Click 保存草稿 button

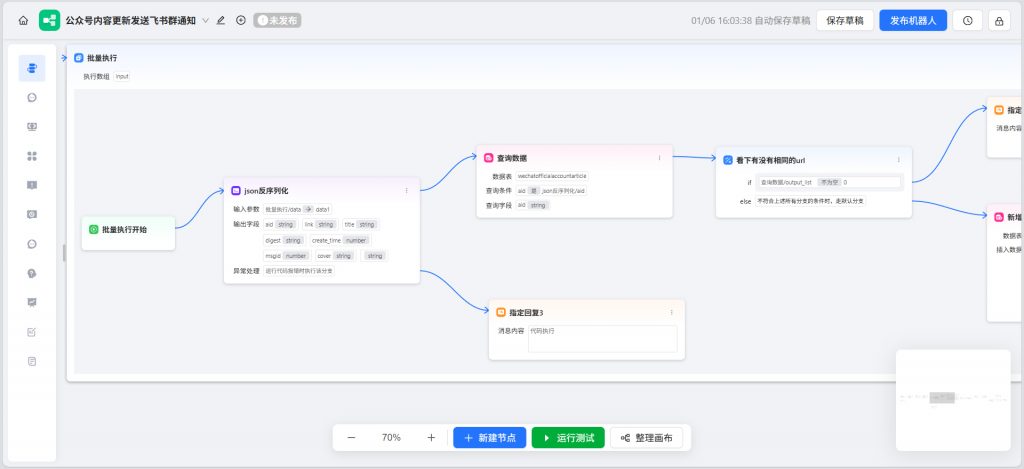click(x=845, y=20)
